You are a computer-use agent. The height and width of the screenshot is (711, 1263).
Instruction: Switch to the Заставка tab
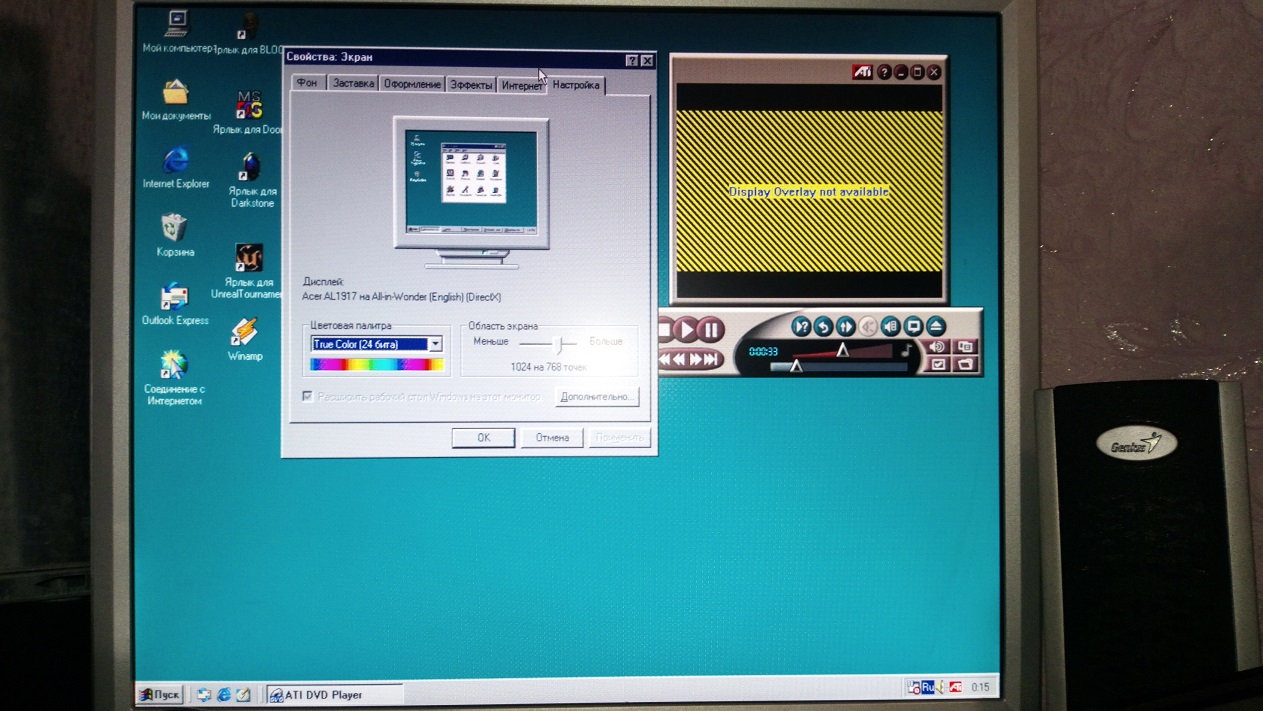(x=353, y=83)
